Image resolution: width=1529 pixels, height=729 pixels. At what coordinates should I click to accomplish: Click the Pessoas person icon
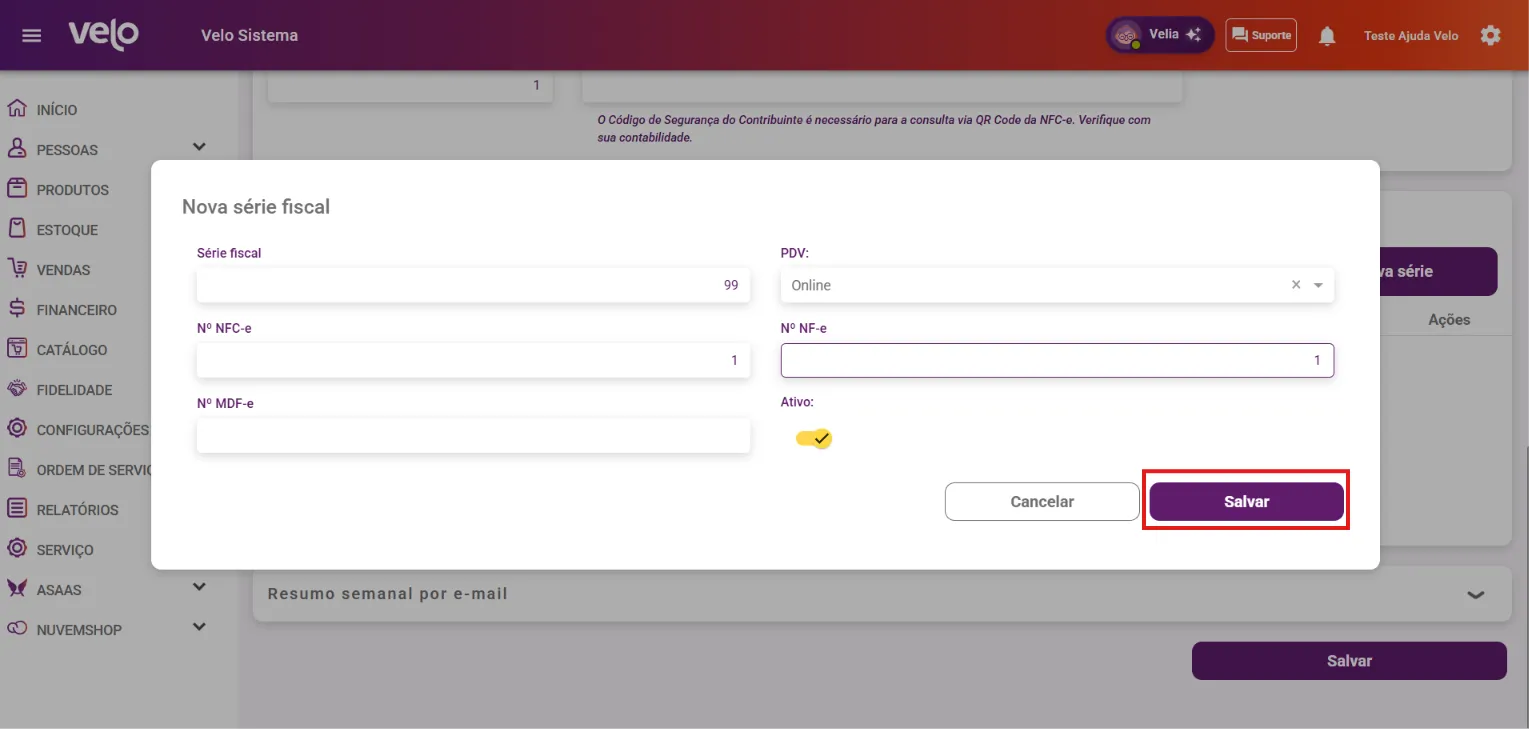point(16,149)
